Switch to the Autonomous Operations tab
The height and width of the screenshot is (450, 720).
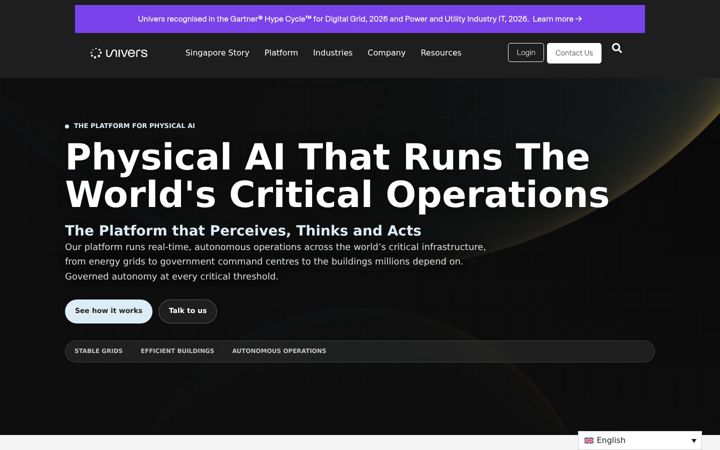(x=279, y=351)
